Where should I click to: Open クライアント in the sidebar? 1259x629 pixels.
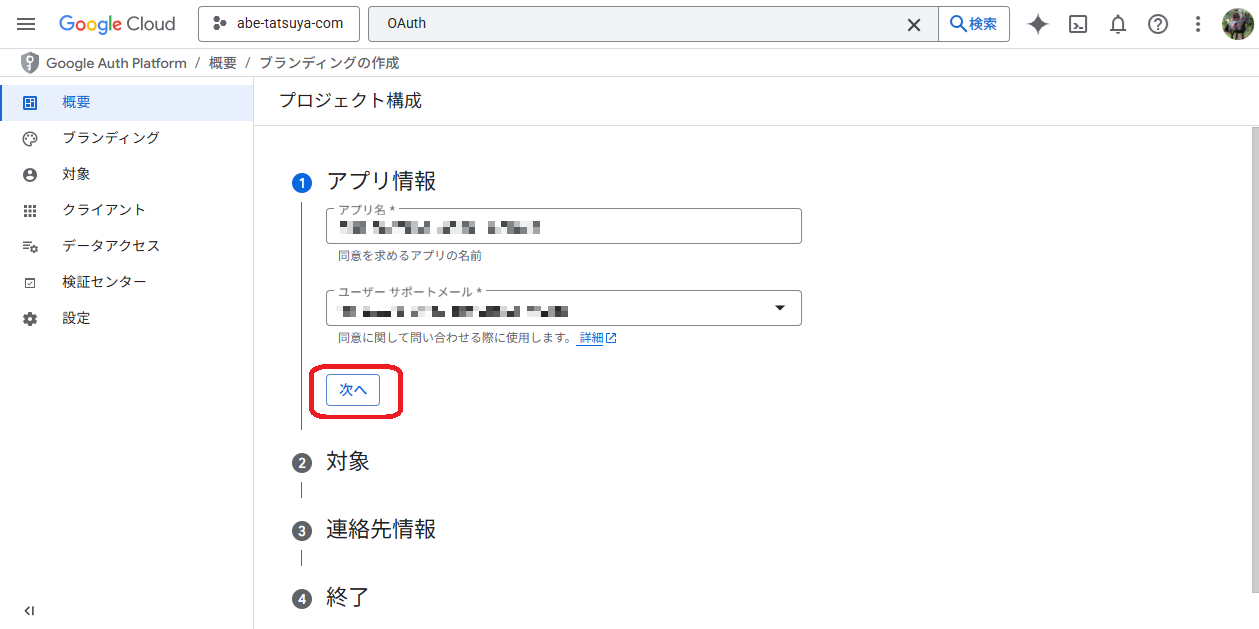click(x=103, y=210)
